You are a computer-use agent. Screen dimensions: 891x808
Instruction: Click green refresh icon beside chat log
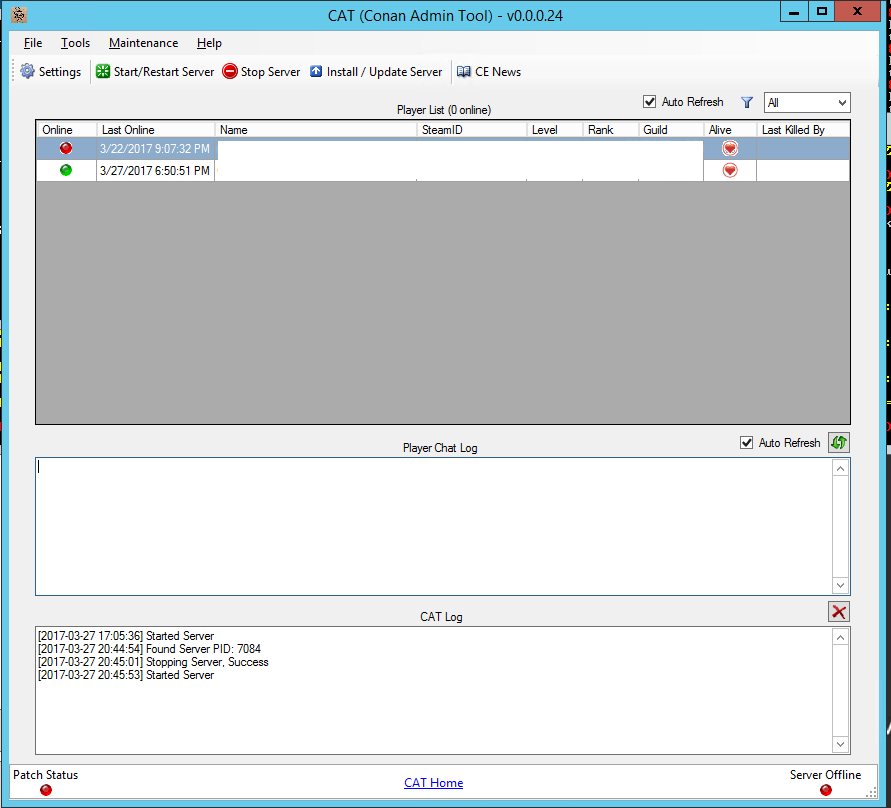point(839,443)
